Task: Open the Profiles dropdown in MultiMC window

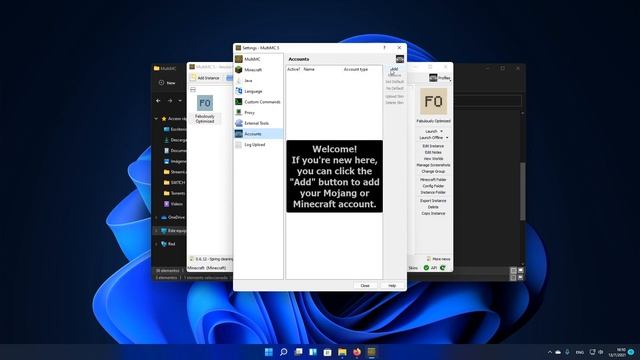Action: (440, 78)
